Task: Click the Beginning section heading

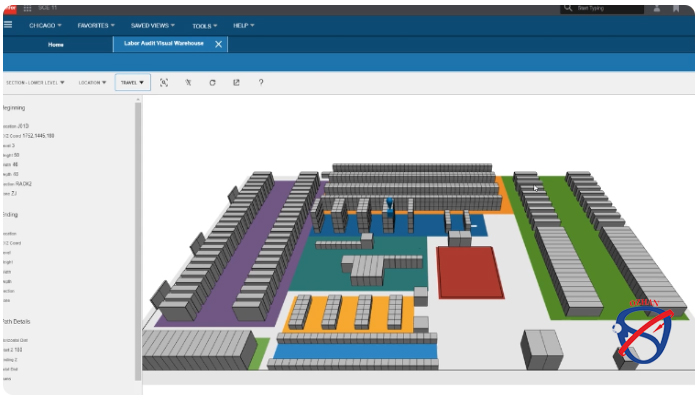Action: pyautogui.click(x=13, y=108)
